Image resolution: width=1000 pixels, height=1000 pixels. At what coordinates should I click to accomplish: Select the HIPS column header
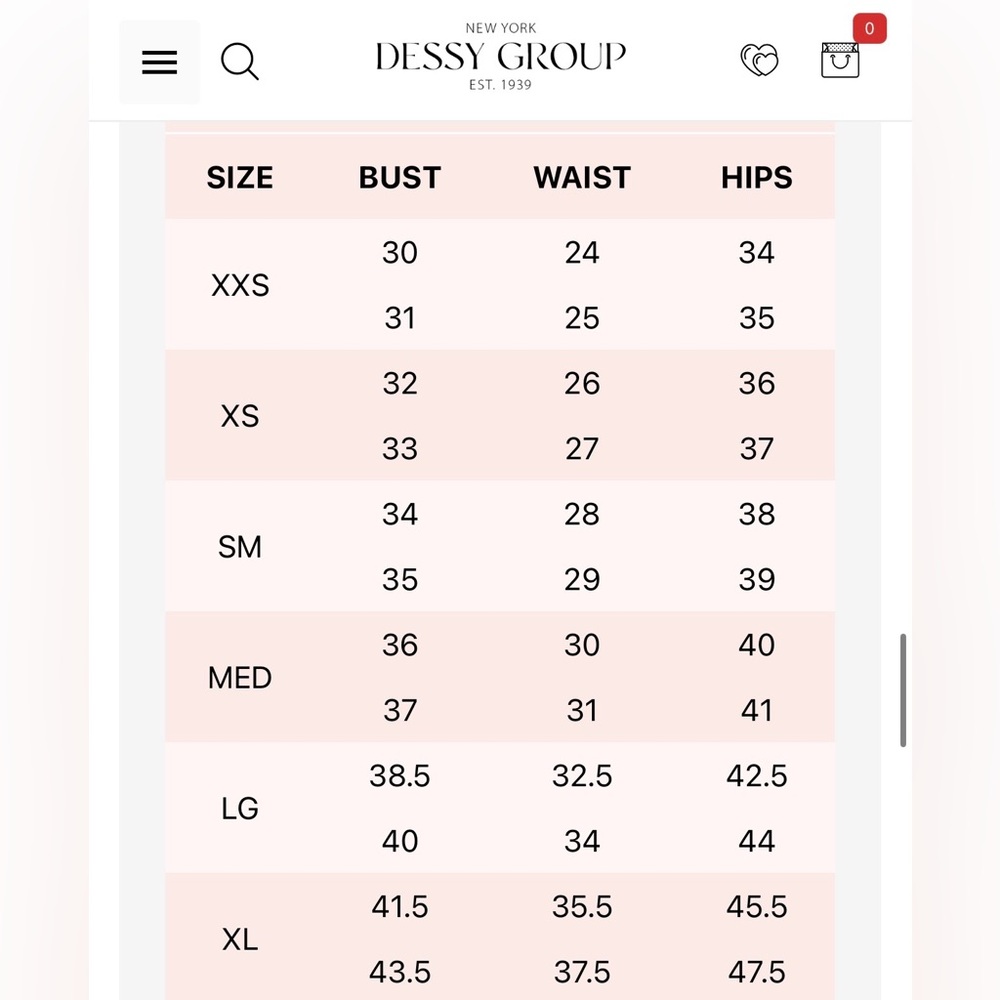coord(756,177)
